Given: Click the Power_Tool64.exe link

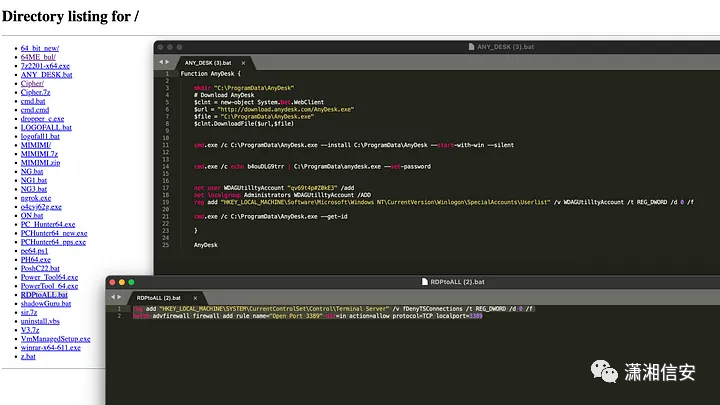Looking at the screenshot, I should click(x=49, y=277).
